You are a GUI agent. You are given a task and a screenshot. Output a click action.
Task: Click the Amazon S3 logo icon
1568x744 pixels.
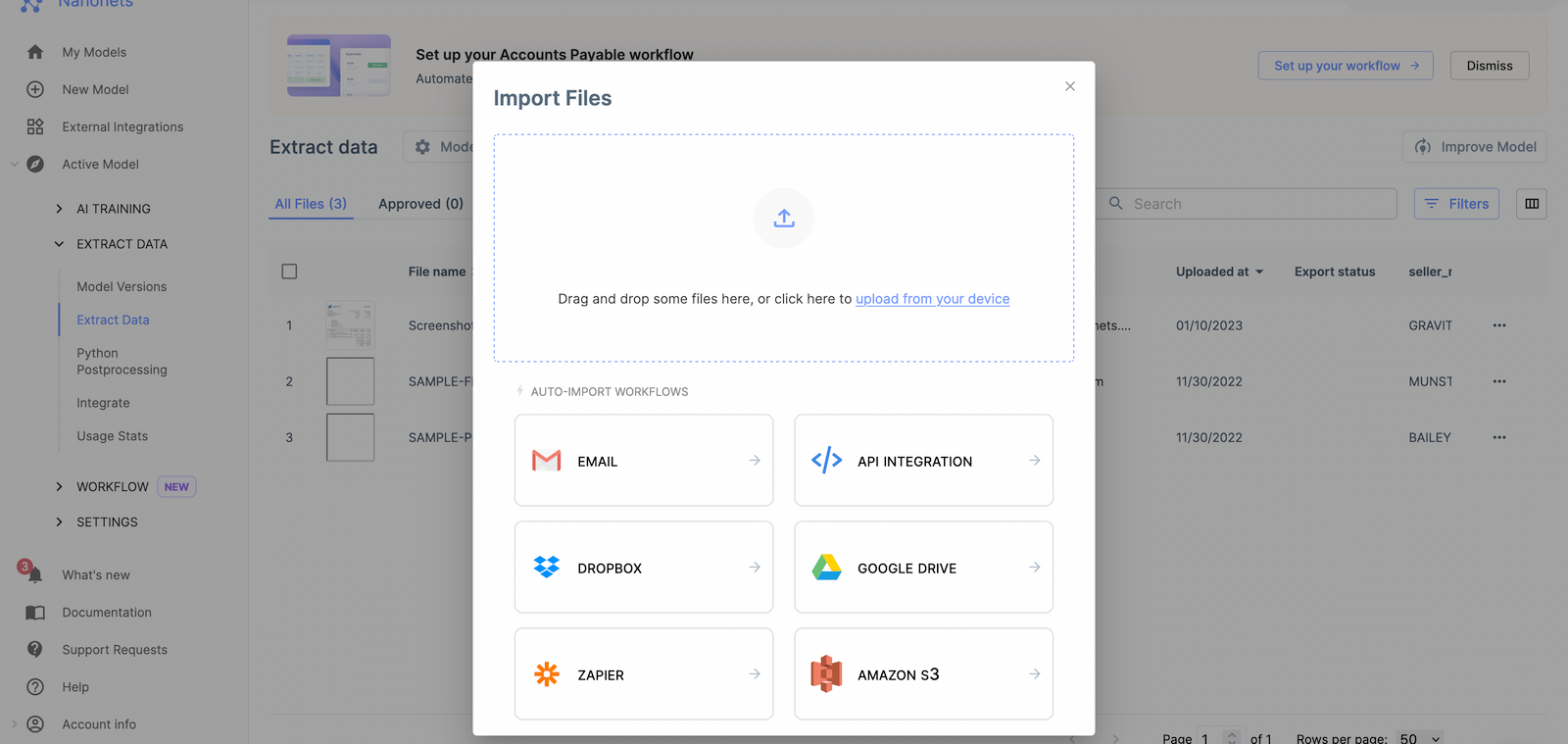pyautogui.click(x=827, y=674)
